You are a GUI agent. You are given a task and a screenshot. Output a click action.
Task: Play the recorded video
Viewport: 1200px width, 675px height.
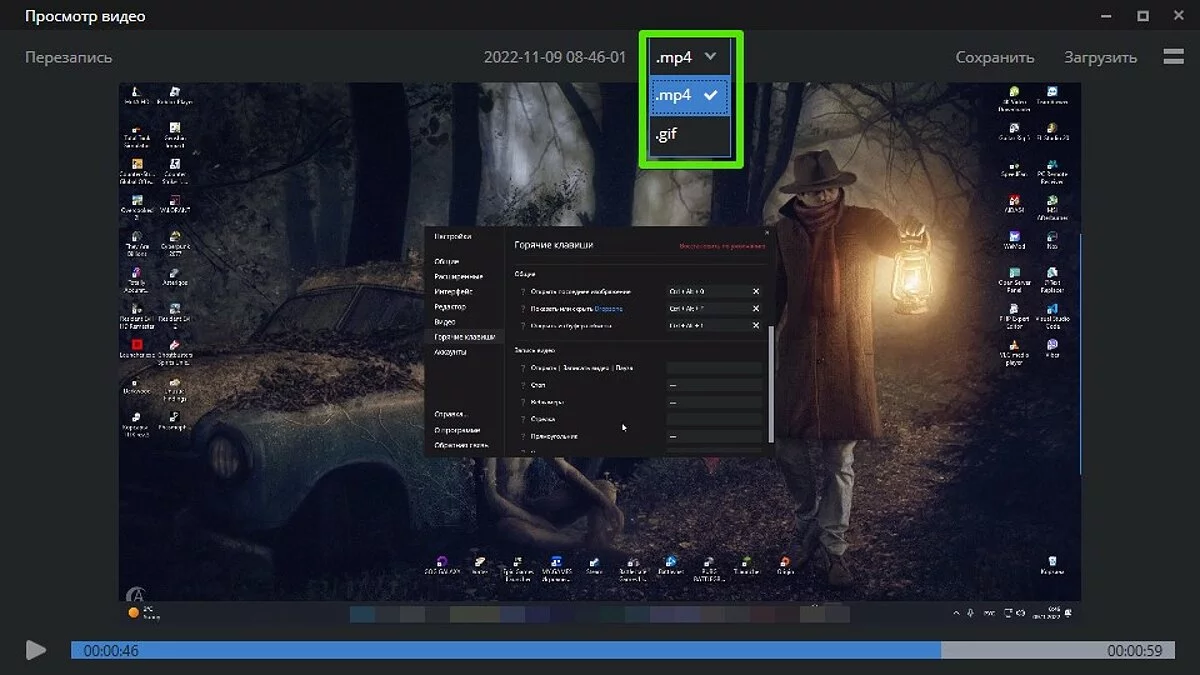[x=36, y=651]
